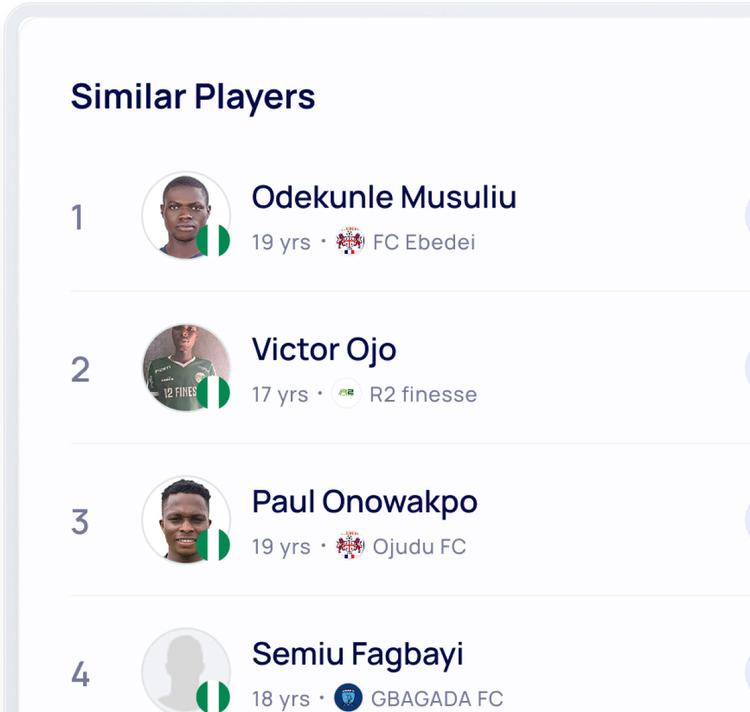Click the GBAGADA FC club badge icon

tap(348, 698)
